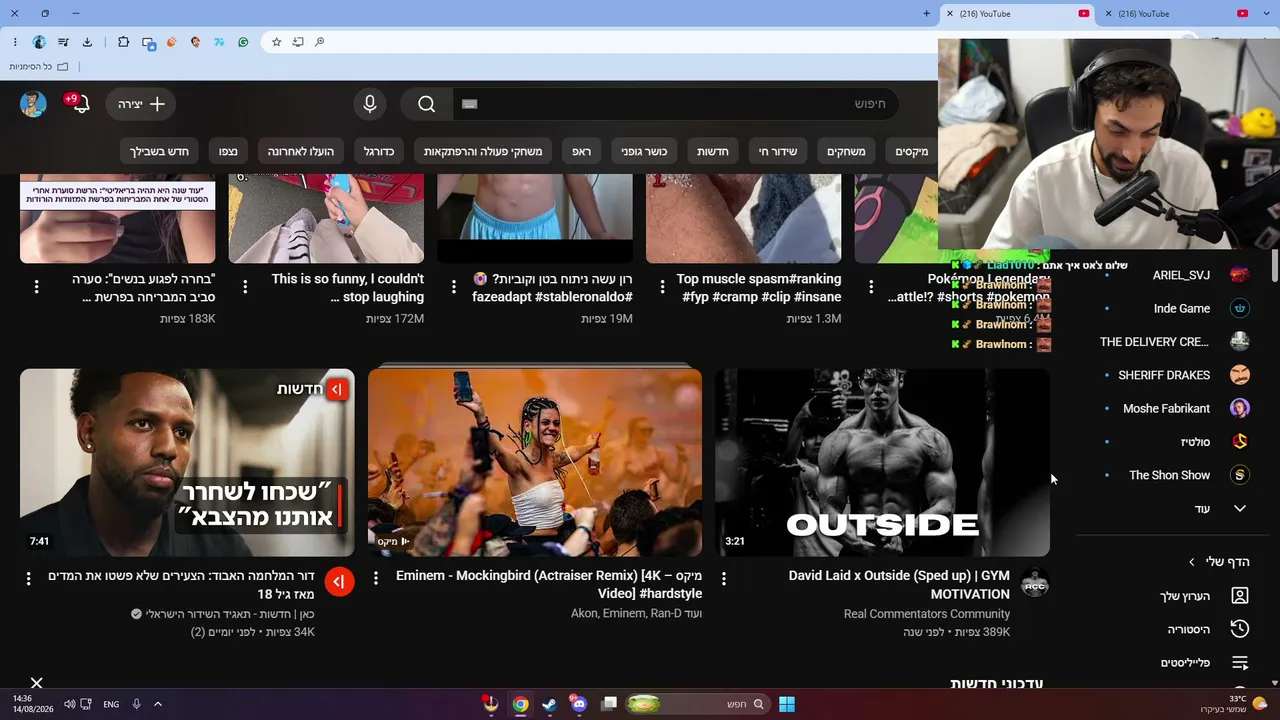This screenshot has height=720, width=1280.
Task: Open the Eminem Mockingbird mix thumbnail
Action: point(535,462)
